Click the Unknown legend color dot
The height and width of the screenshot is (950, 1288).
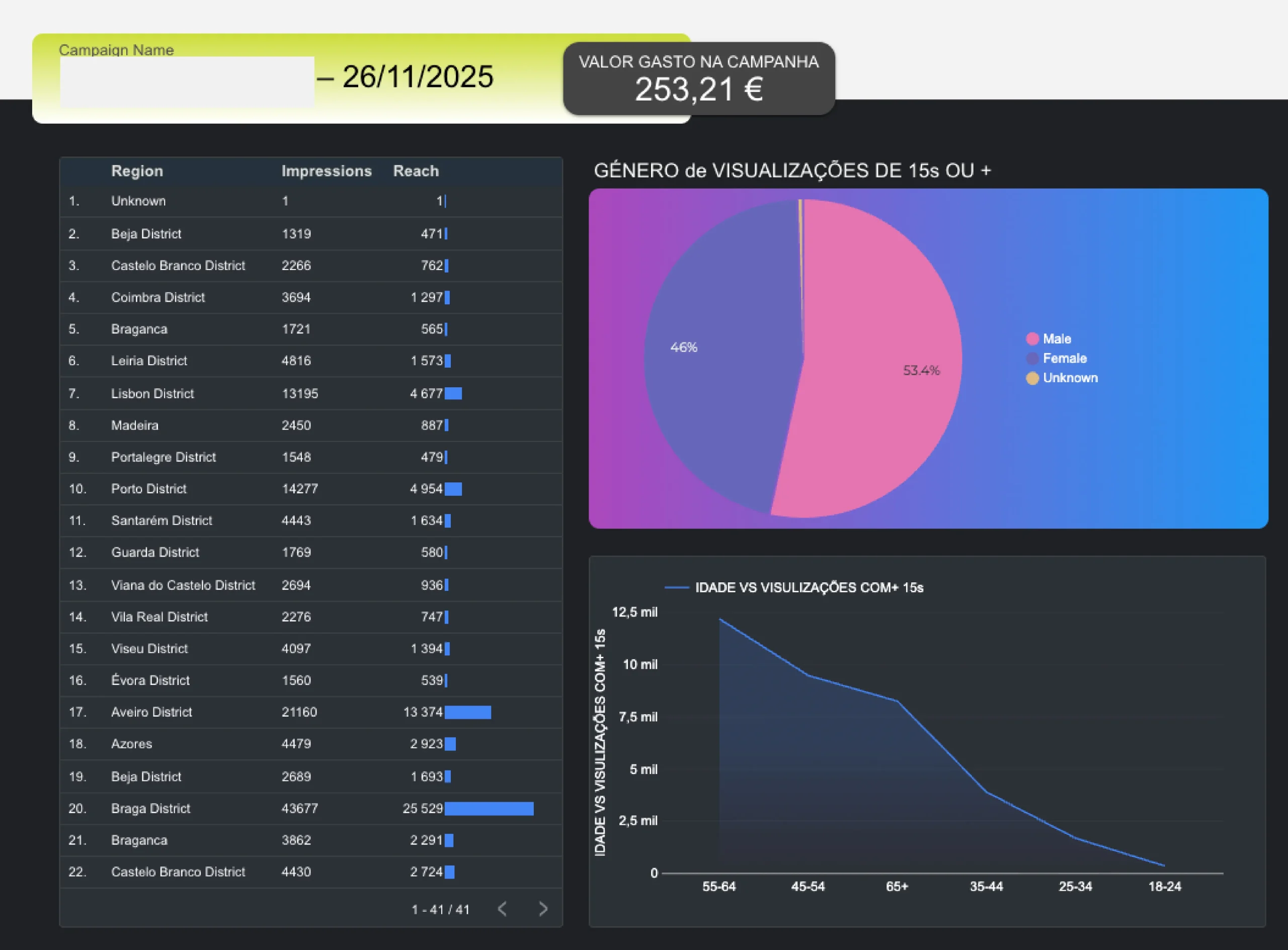[1032, 378]
